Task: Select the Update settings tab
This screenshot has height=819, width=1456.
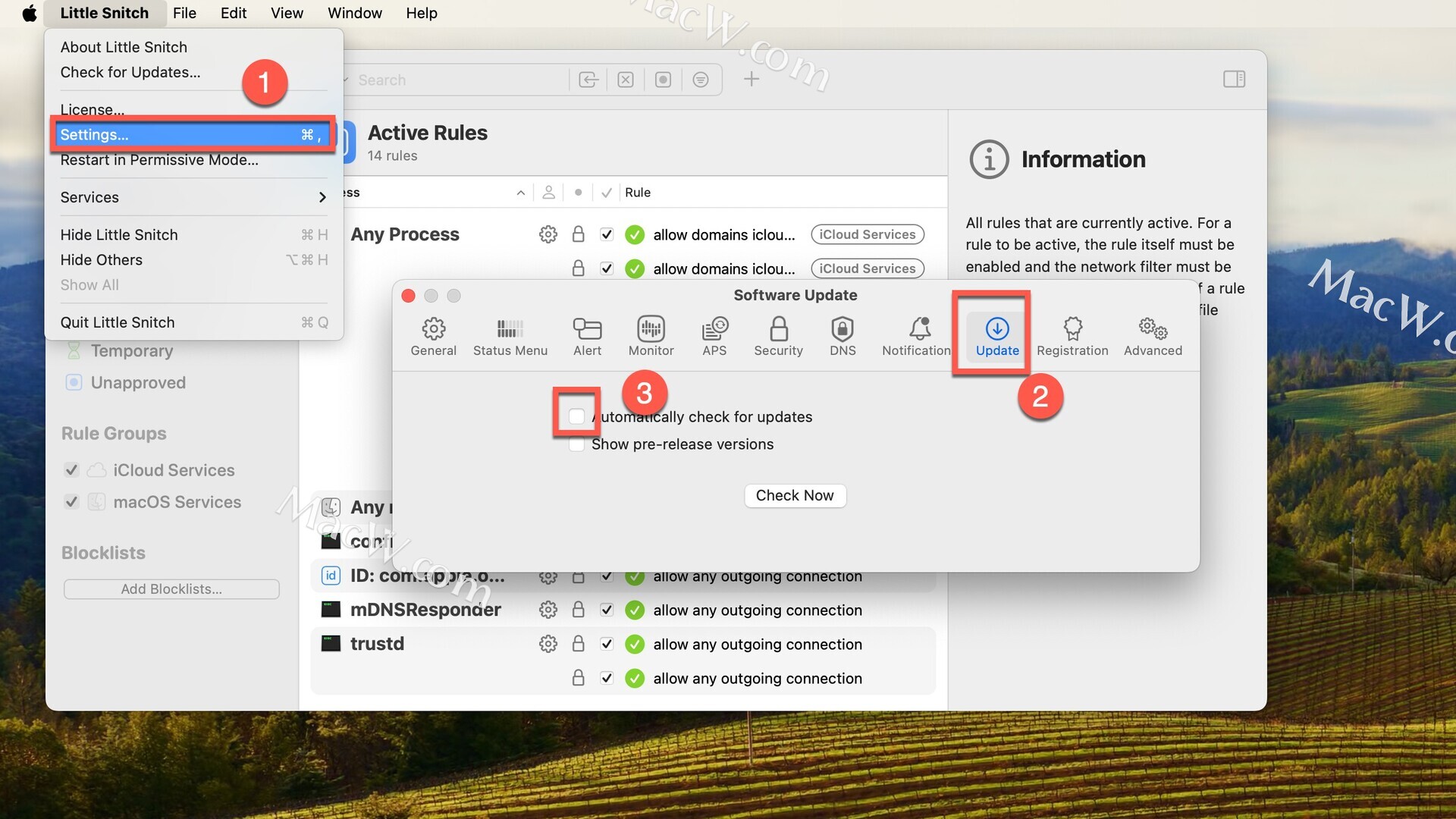Action: 996,336
